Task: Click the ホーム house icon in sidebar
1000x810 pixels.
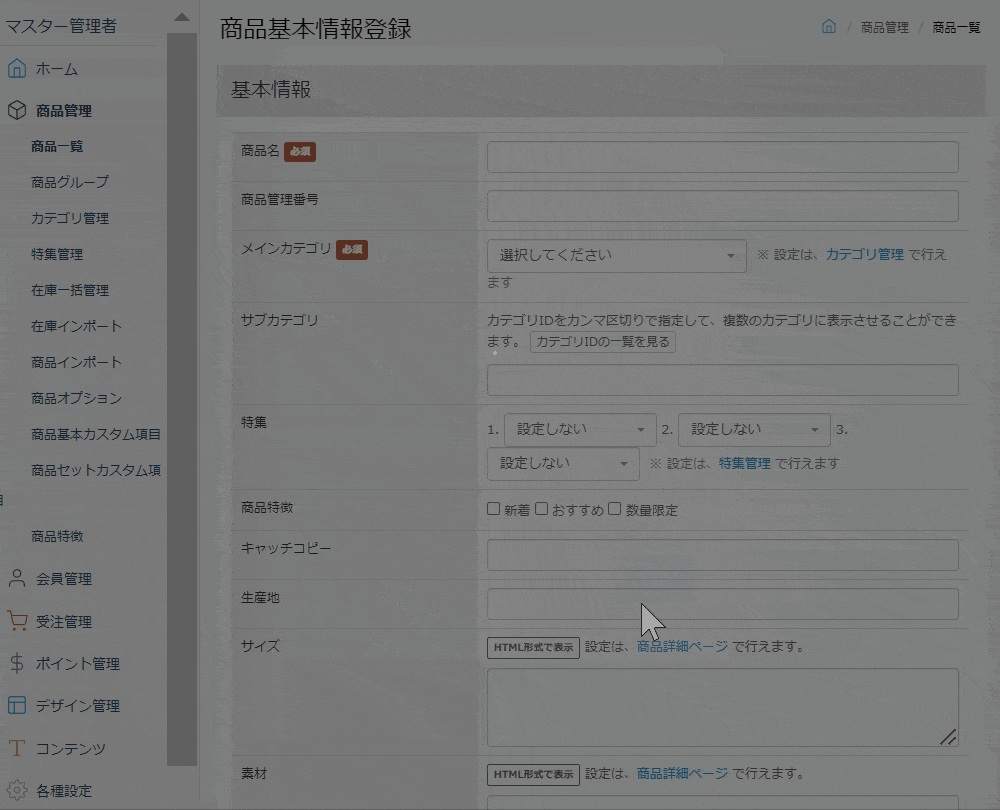Action: (17, 68)
